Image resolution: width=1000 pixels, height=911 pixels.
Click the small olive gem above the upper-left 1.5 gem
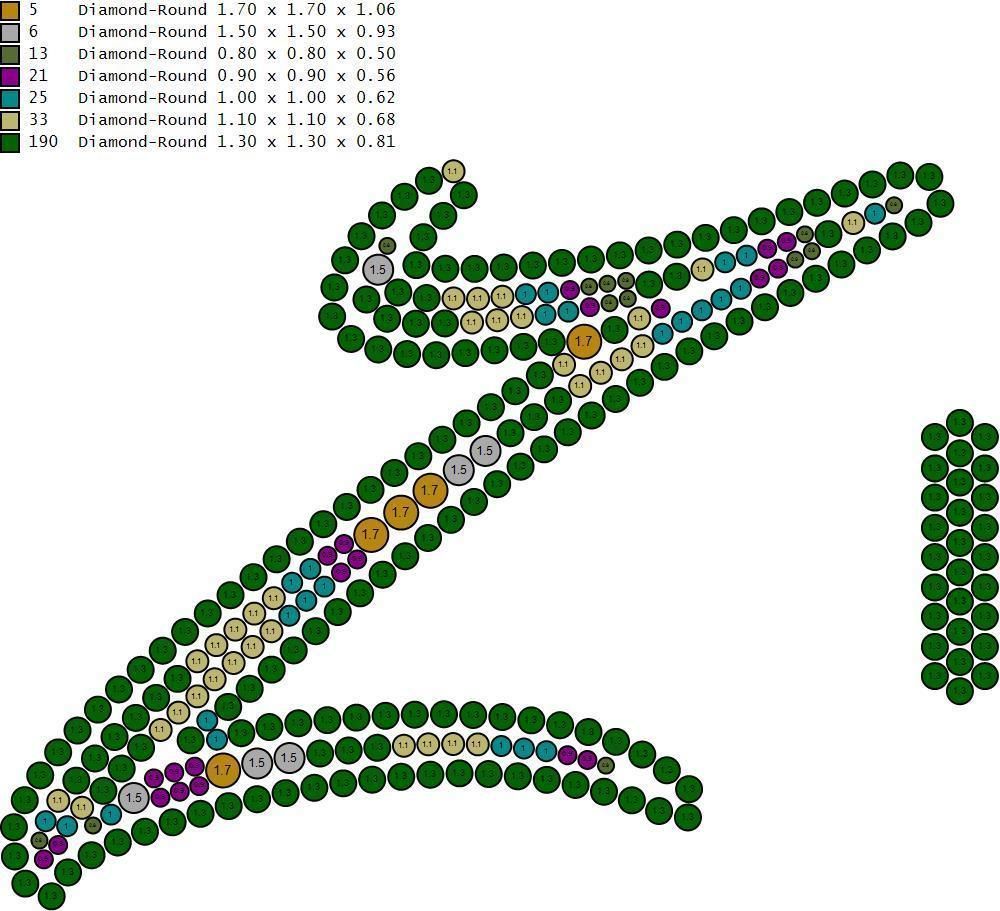point(387,246)
